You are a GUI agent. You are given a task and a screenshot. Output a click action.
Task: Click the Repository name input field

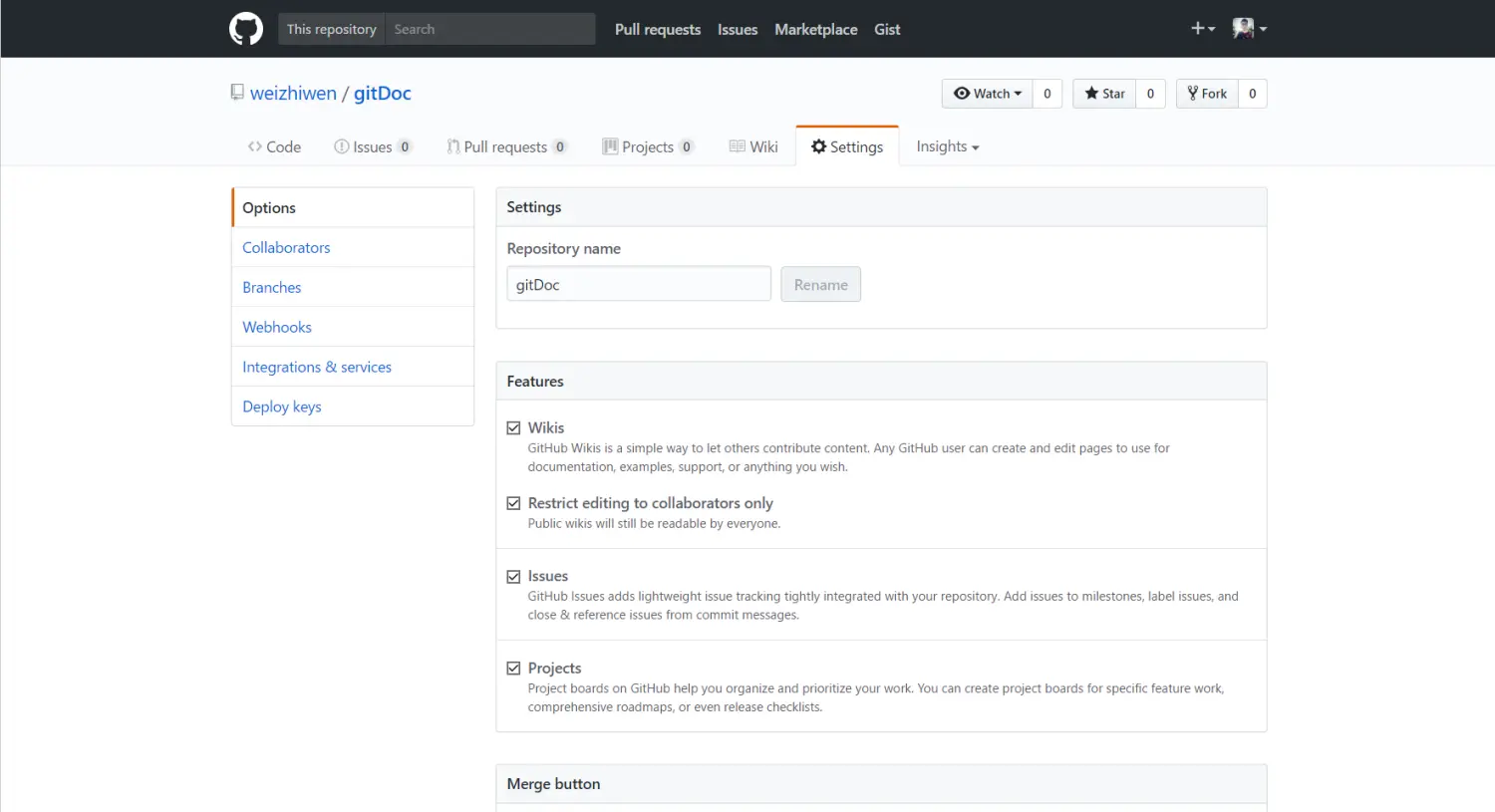coord(639,284)
